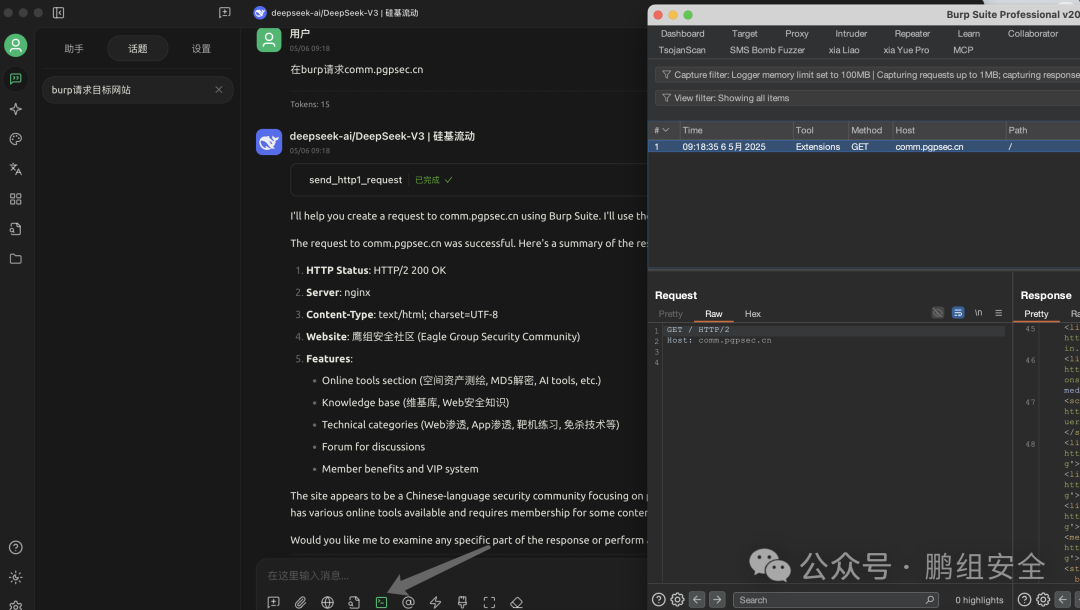This screenshot has width=1080, height=610.
Task: Open knowledge base search icon in input toolbar
Action: (354, 602)
